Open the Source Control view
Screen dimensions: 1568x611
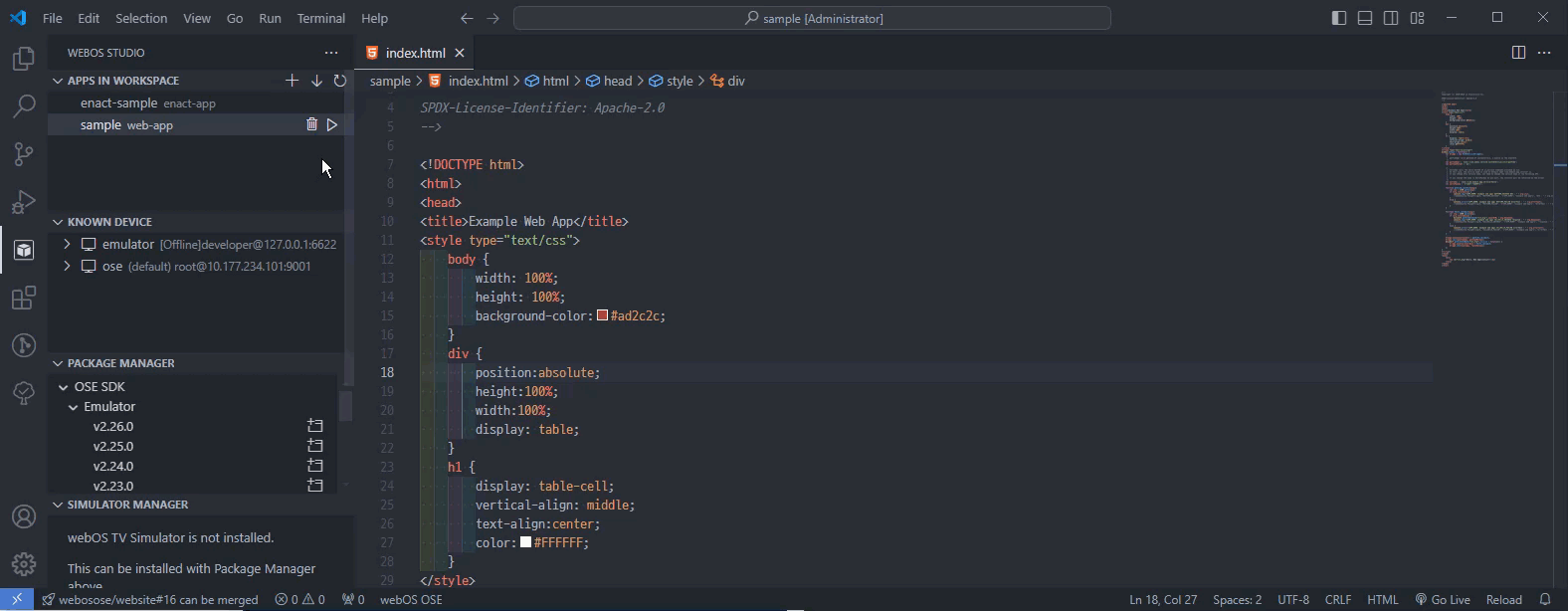pos(23,154)
